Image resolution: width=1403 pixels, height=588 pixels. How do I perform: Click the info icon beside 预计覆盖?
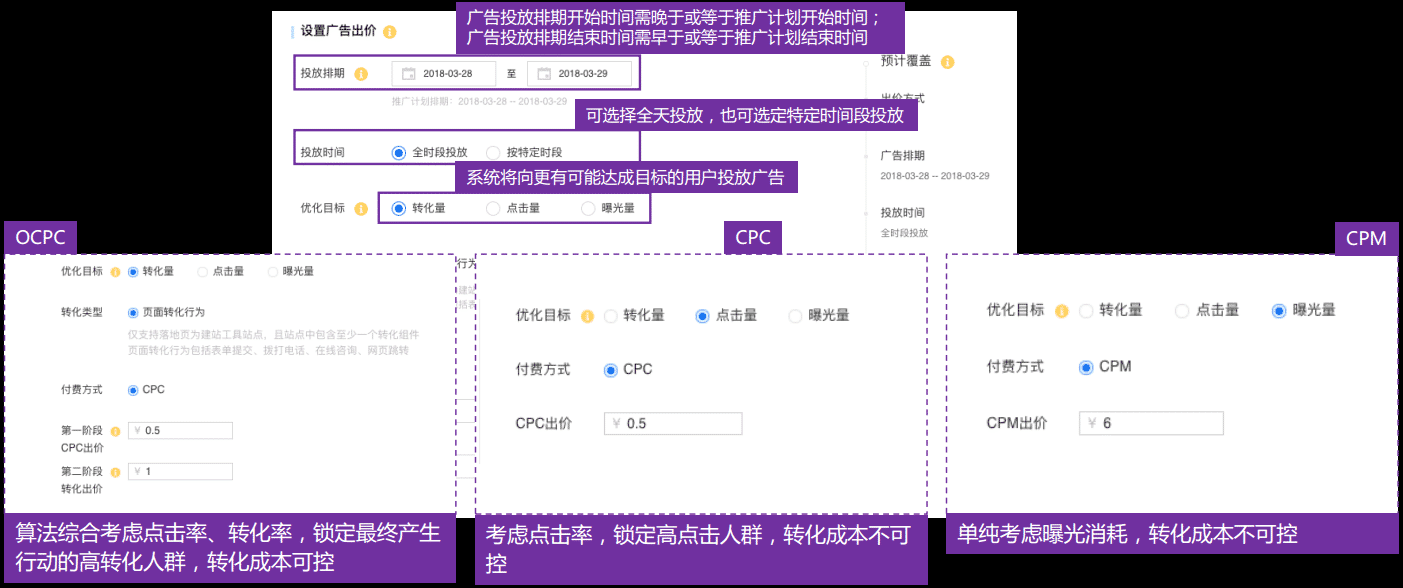click(x=947, y=62)
